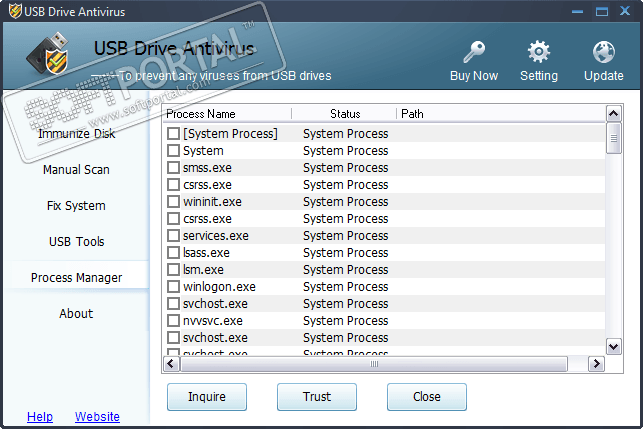
Task: Enable the lsass.exe checkbox
Action: [x=173, y=253]
